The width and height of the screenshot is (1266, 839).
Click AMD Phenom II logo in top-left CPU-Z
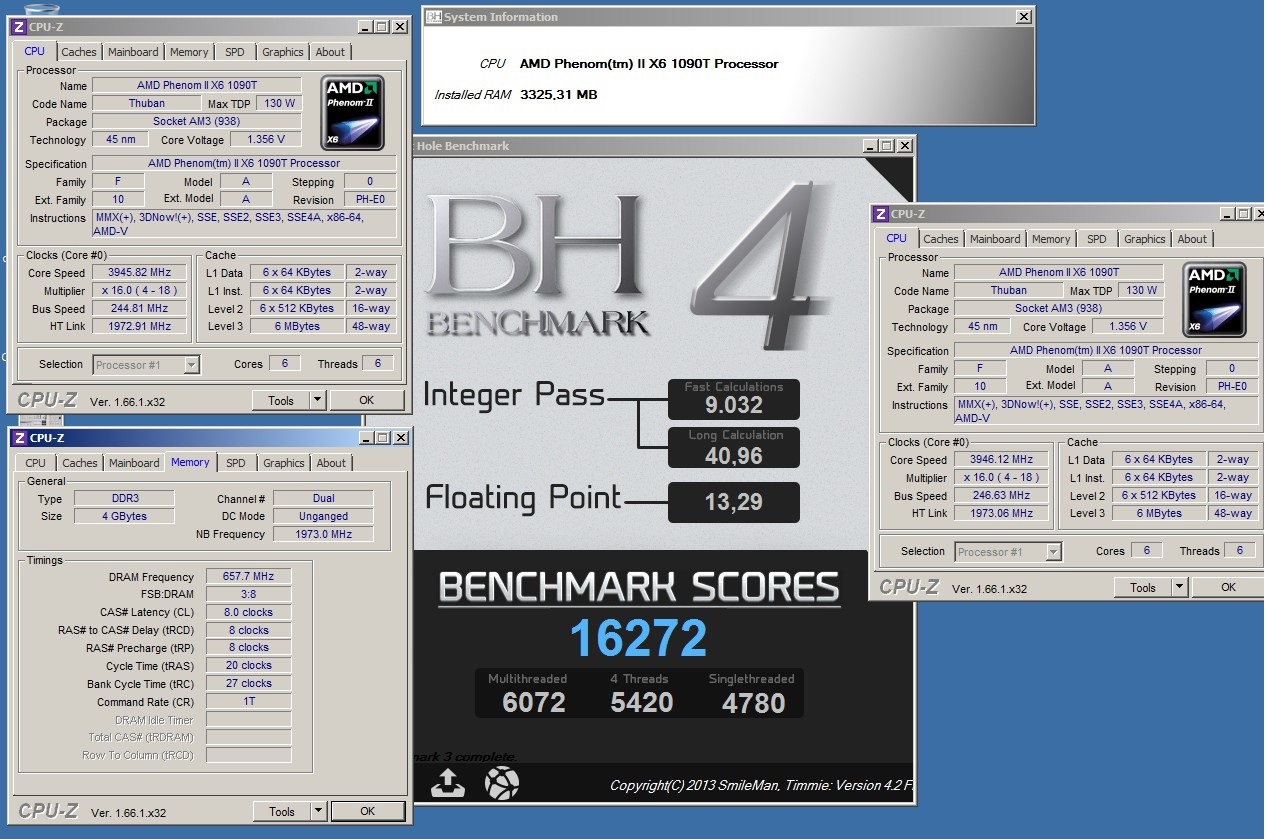pyautogui.click(x=352, y=112)
